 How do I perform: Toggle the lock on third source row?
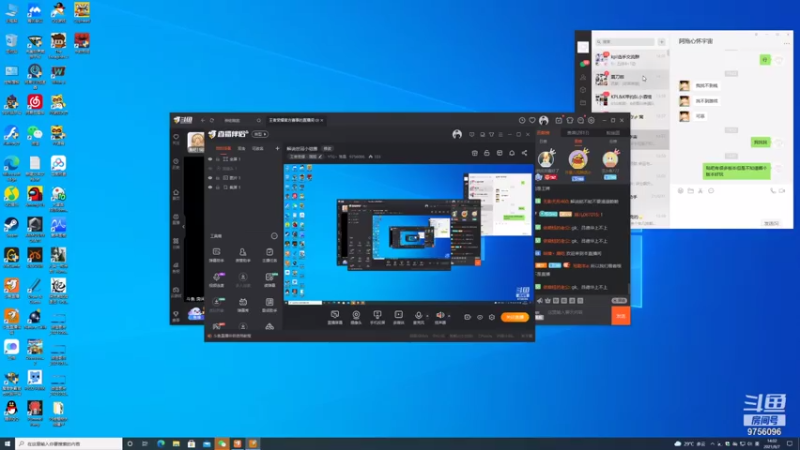[x=218, y=178]
